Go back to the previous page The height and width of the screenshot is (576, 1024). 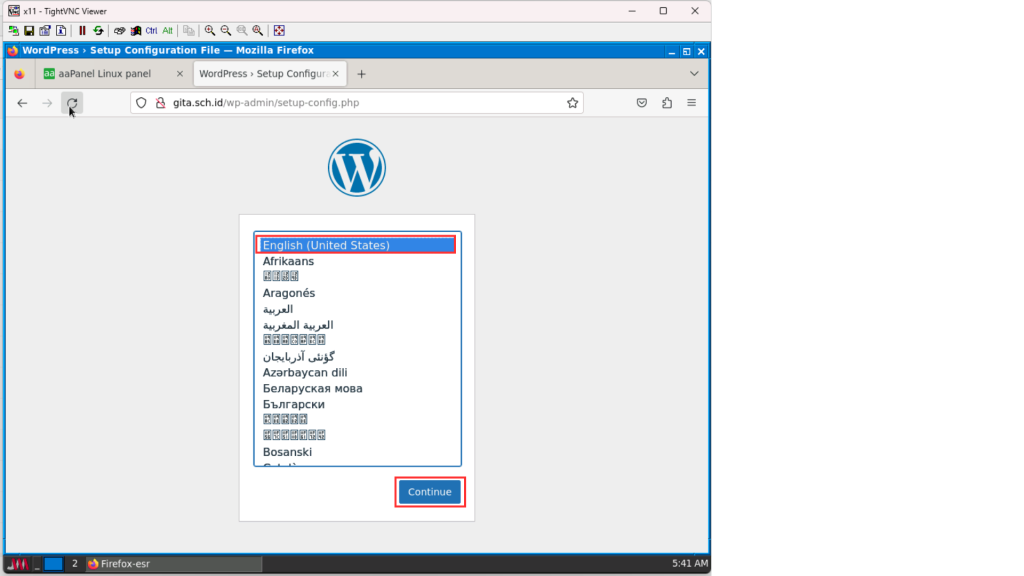[22, 103]
